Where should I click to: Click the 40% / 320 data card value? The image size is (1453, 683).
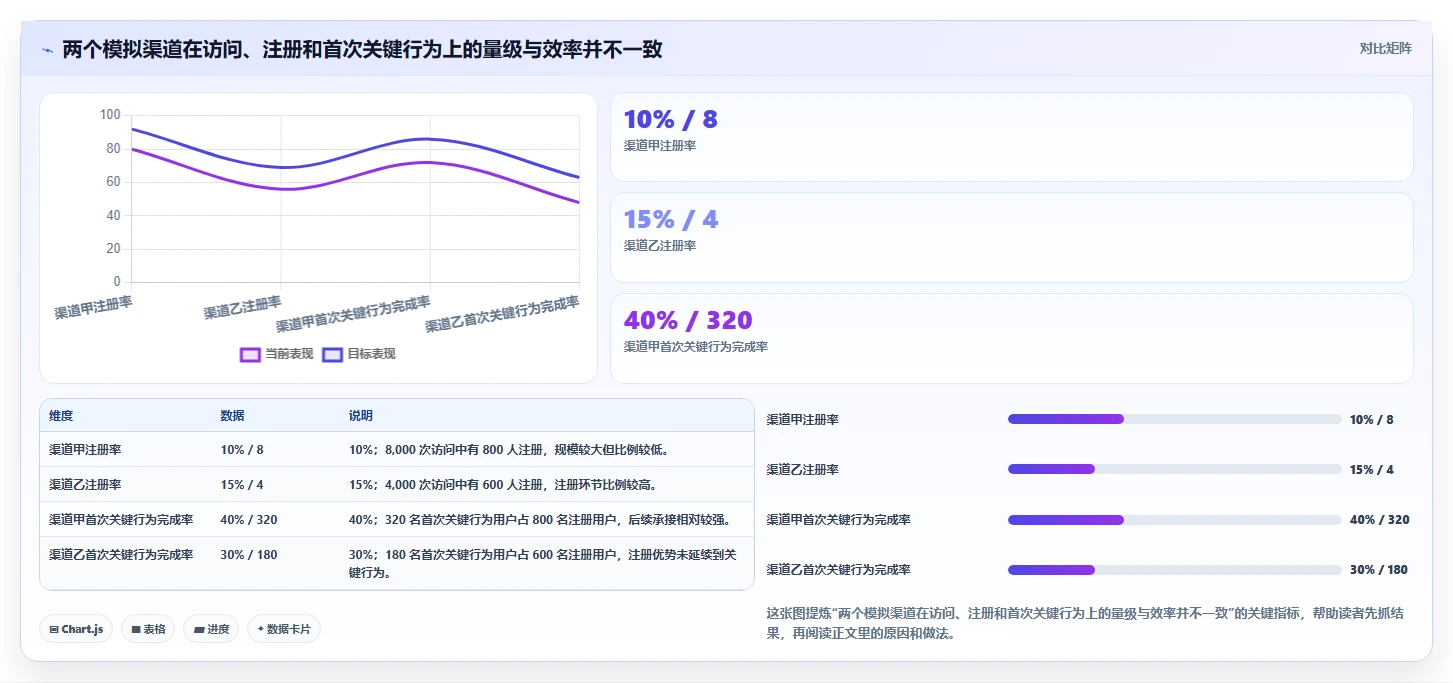point(688,320)
